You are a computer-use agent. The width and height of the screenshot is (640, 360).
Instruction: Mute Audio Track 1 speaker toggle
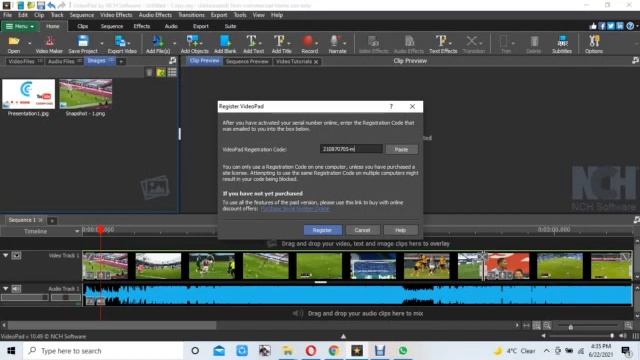pyautogui.click(x=16, y=289)
